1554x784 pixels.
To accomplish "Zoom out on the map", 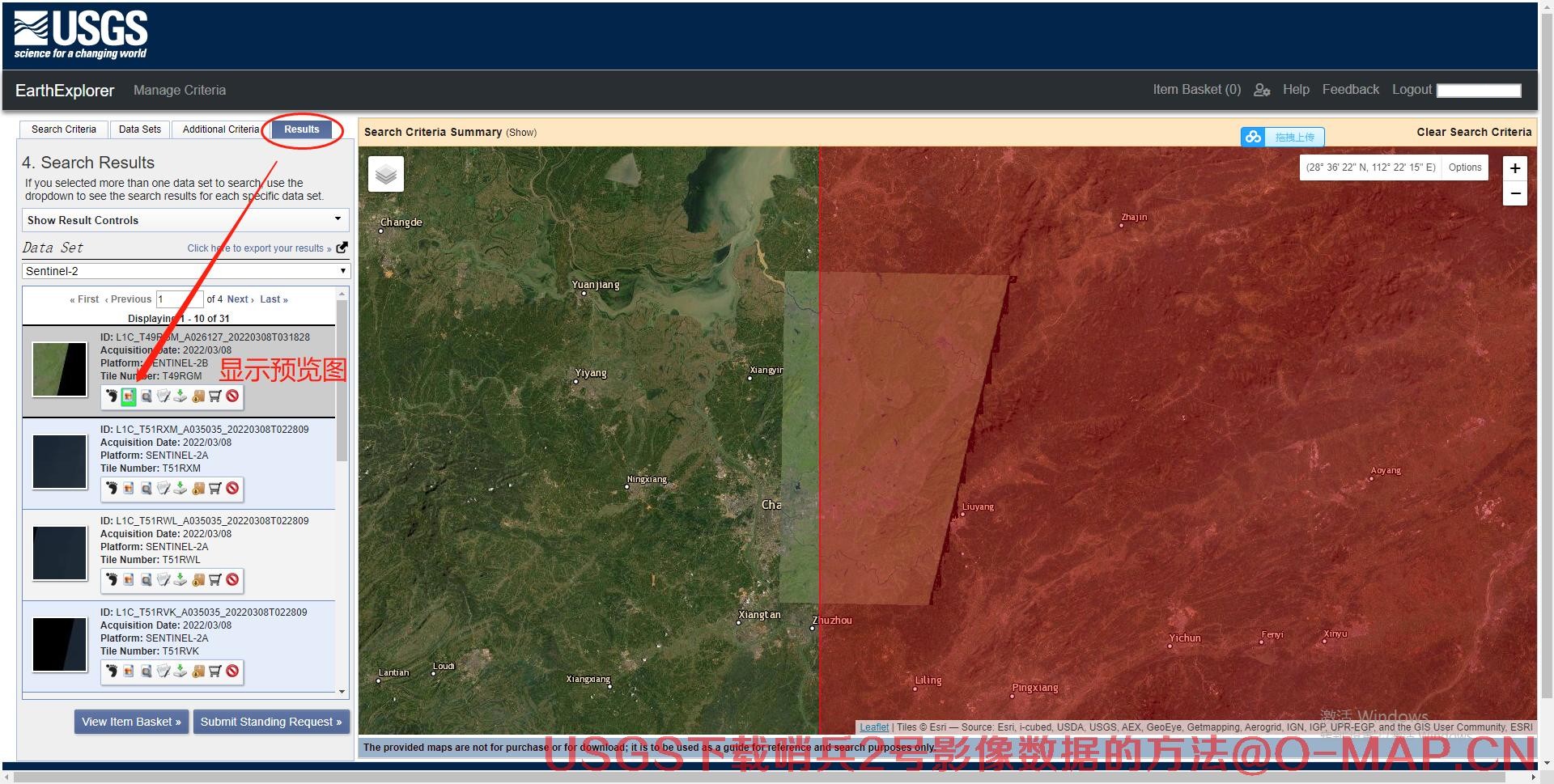I will tap(1514, 194).
